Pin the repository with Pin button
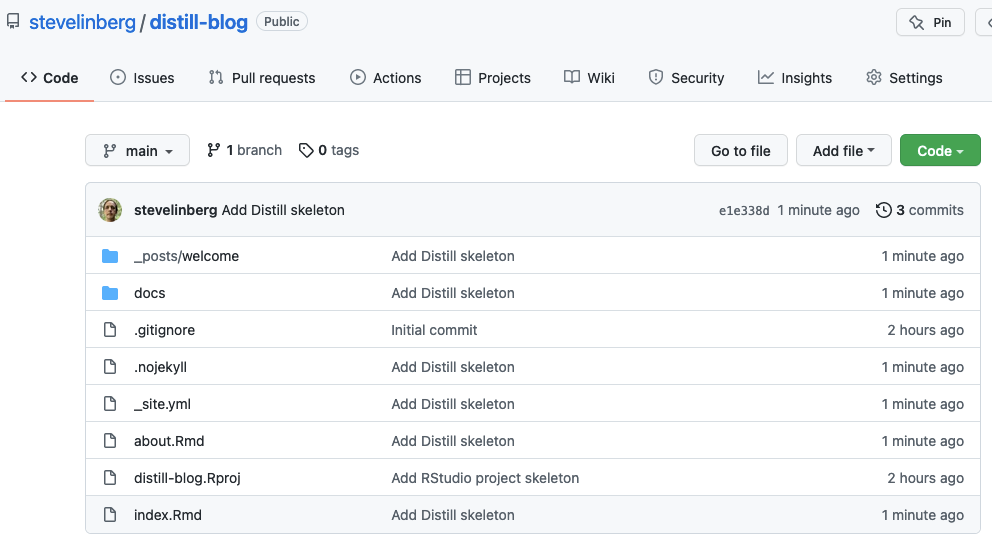Viewport: 992px width, 543px height. (x=930, y=22)
